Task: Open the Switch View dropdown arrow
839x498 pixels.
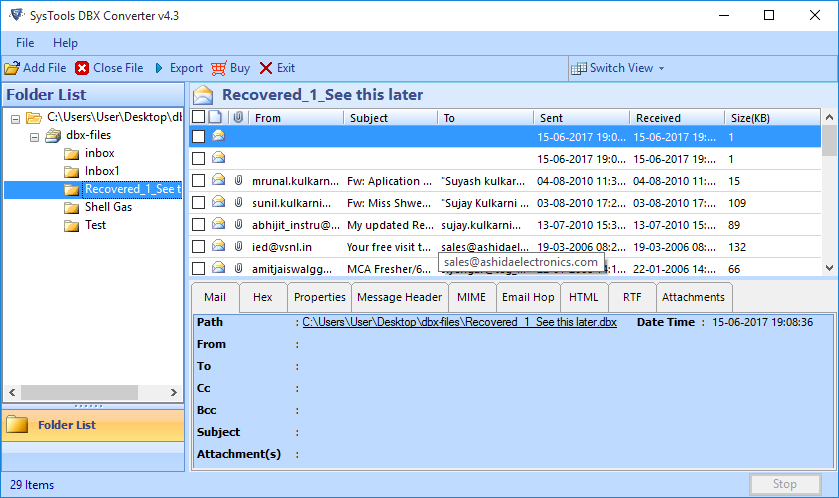Action: (661, 68)
